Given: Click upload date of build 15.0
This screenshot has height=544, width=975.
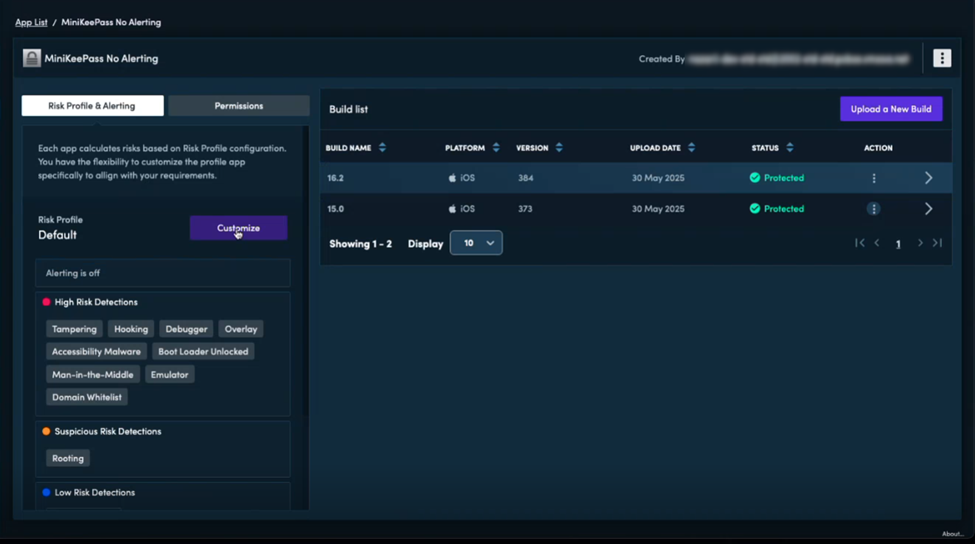Looking at the screenshot, I should click(x=658, y=209).
